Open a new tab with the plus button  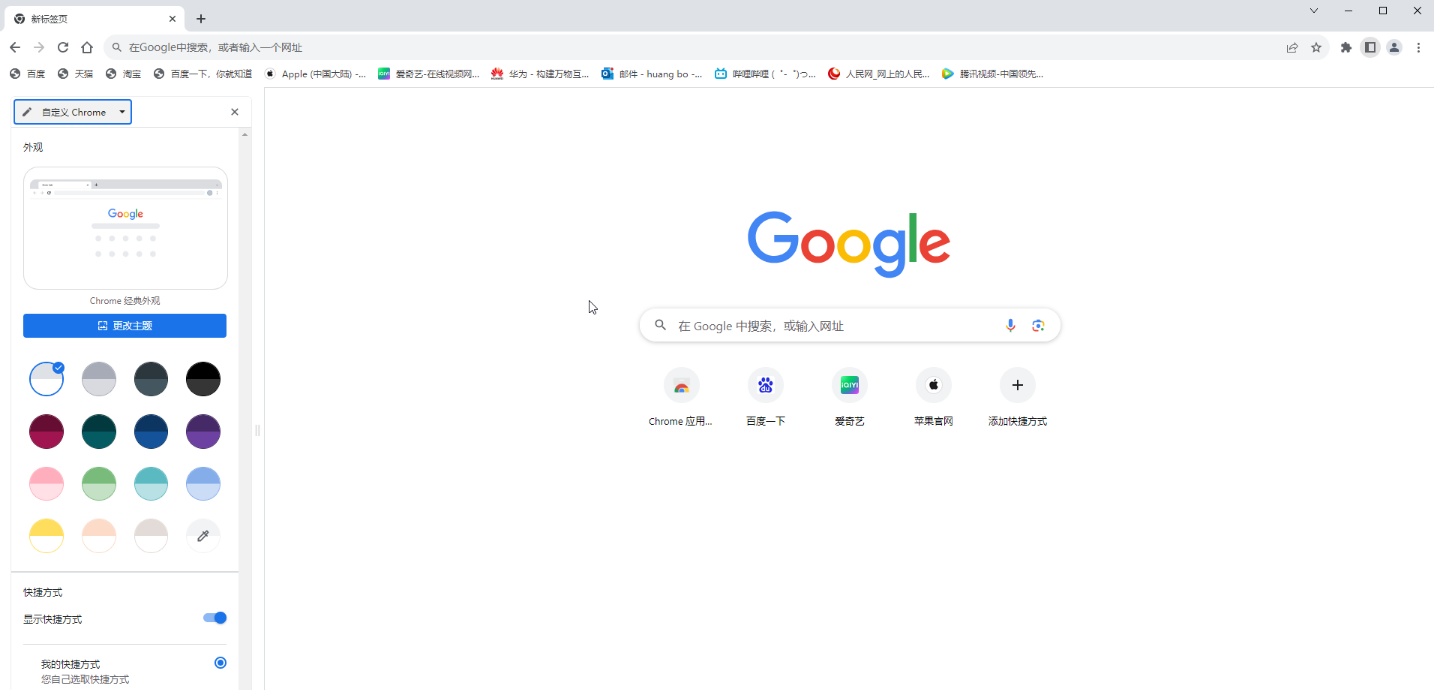coord(201,18)
